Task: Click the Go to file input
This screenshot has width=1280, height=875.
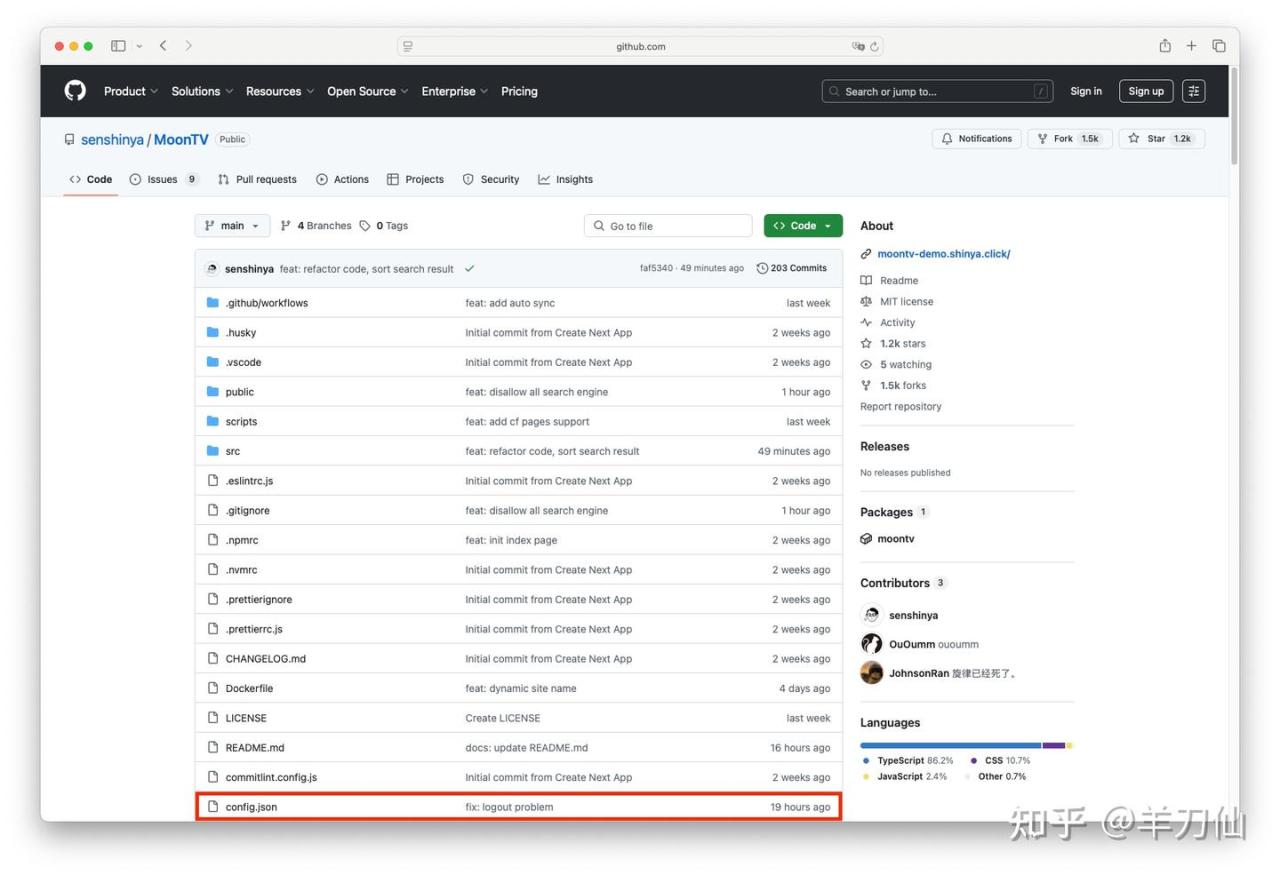Action: pyautogui.click(x=668, y=226)
